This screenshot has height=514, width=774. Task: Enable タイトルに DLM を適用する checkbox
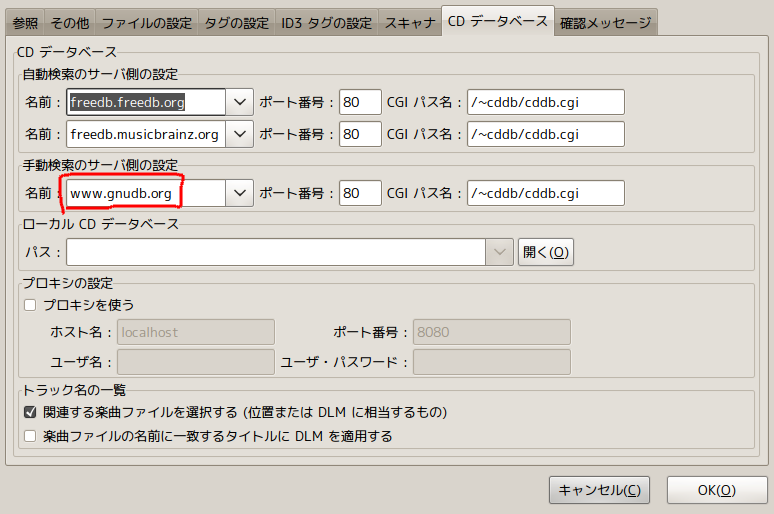coord(30,436)
